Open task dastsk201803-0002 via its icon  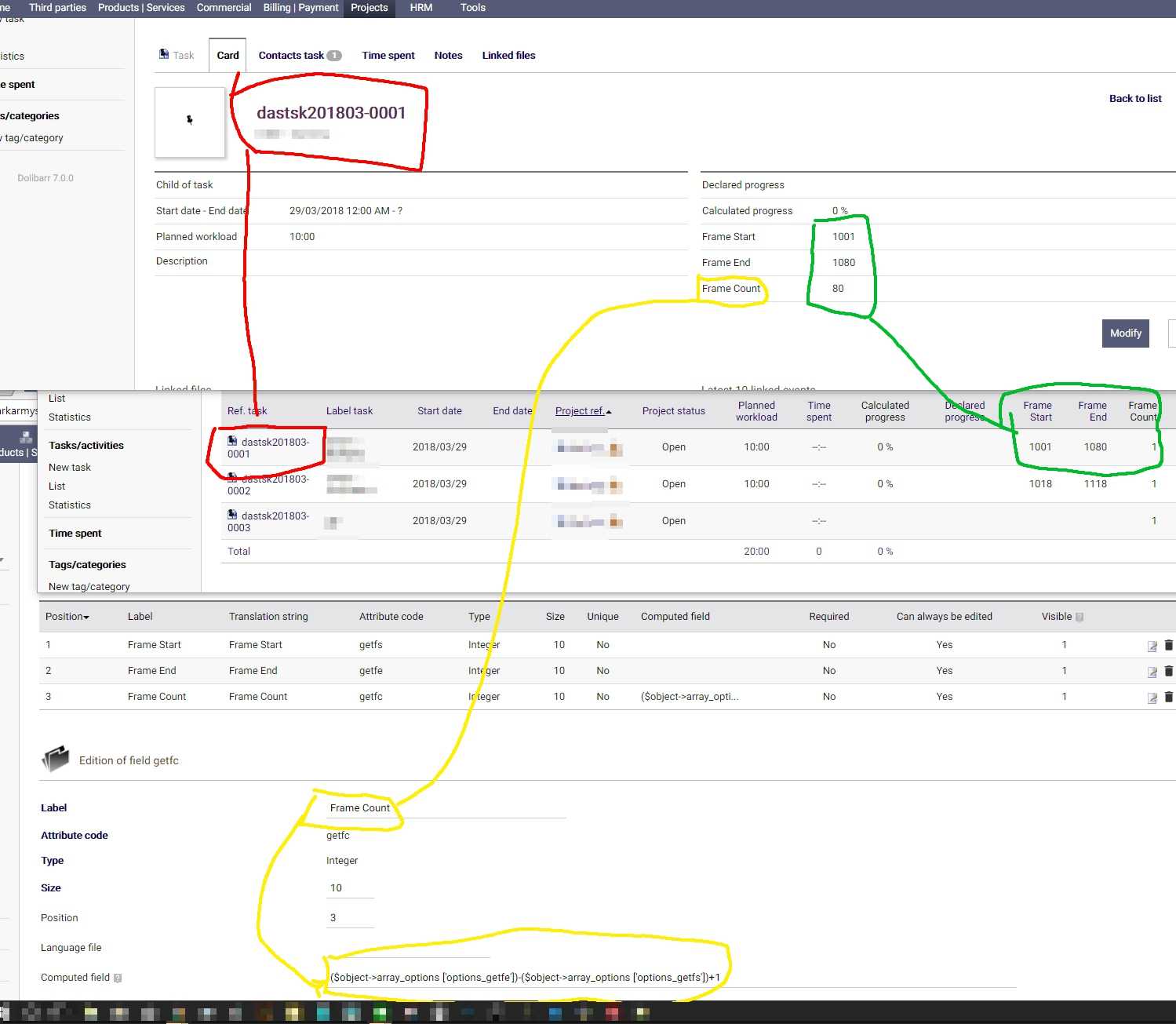pos(232,478)
